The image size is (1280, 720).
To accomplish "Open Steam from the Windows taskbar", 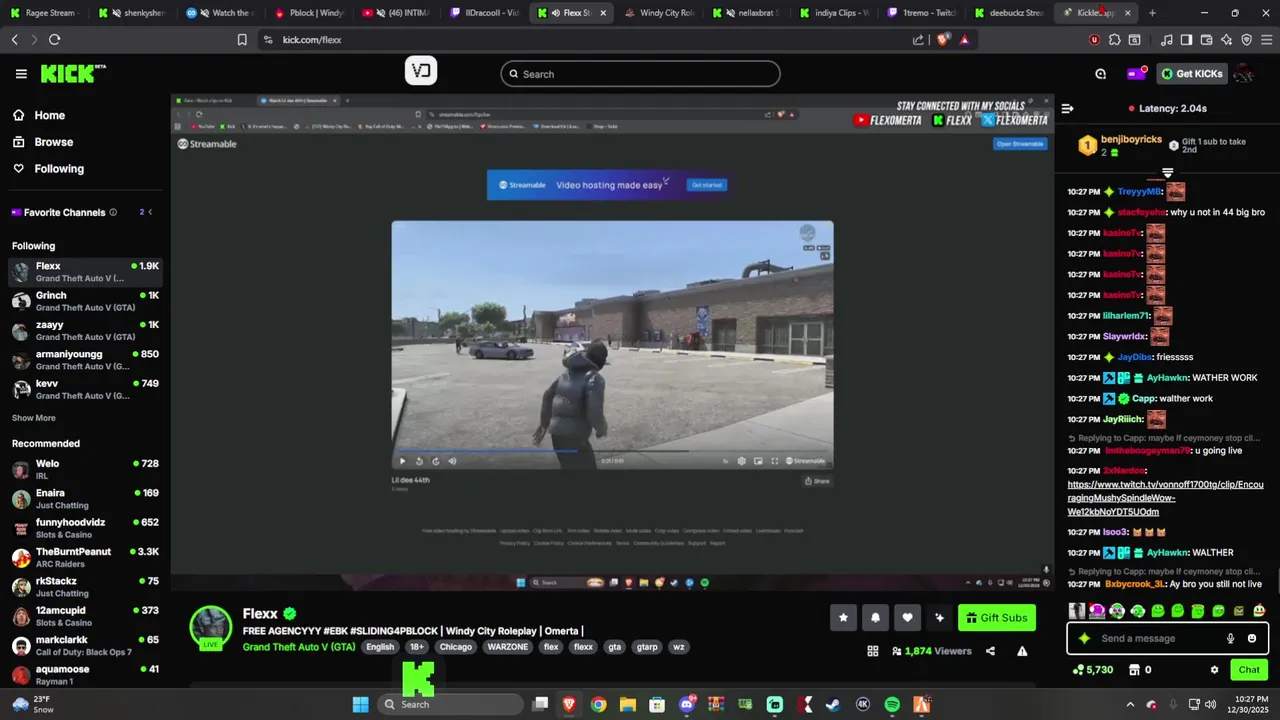I will (x=832, y=705).
